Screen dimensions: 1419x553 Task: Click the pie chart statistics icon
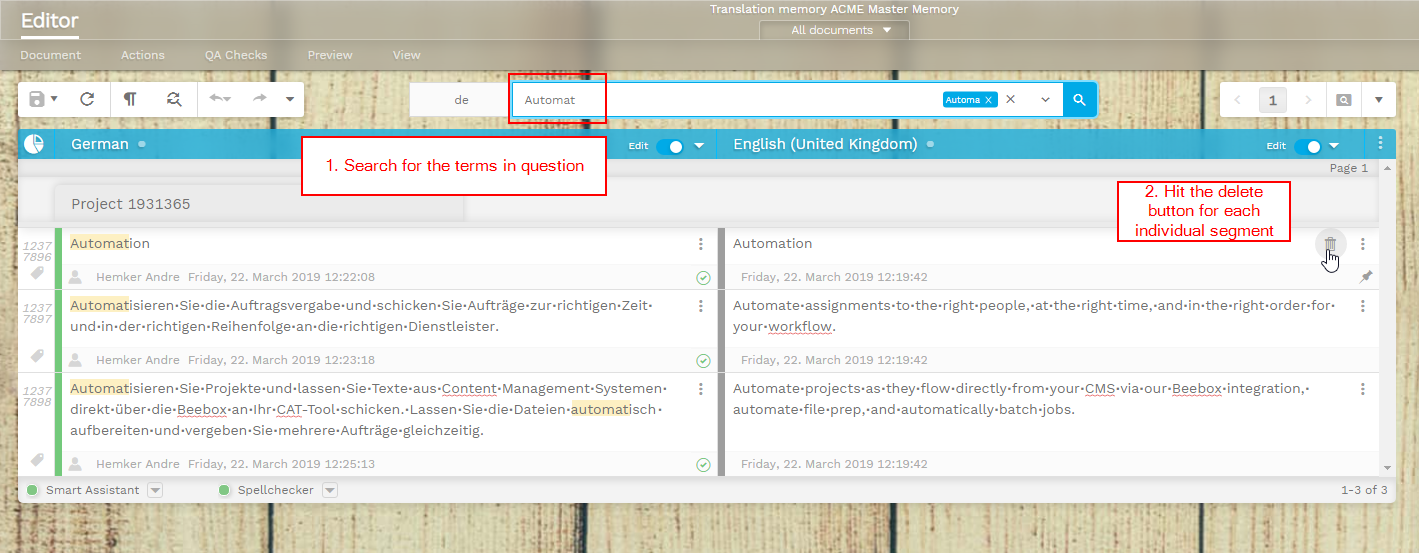[x=35, y=144]
